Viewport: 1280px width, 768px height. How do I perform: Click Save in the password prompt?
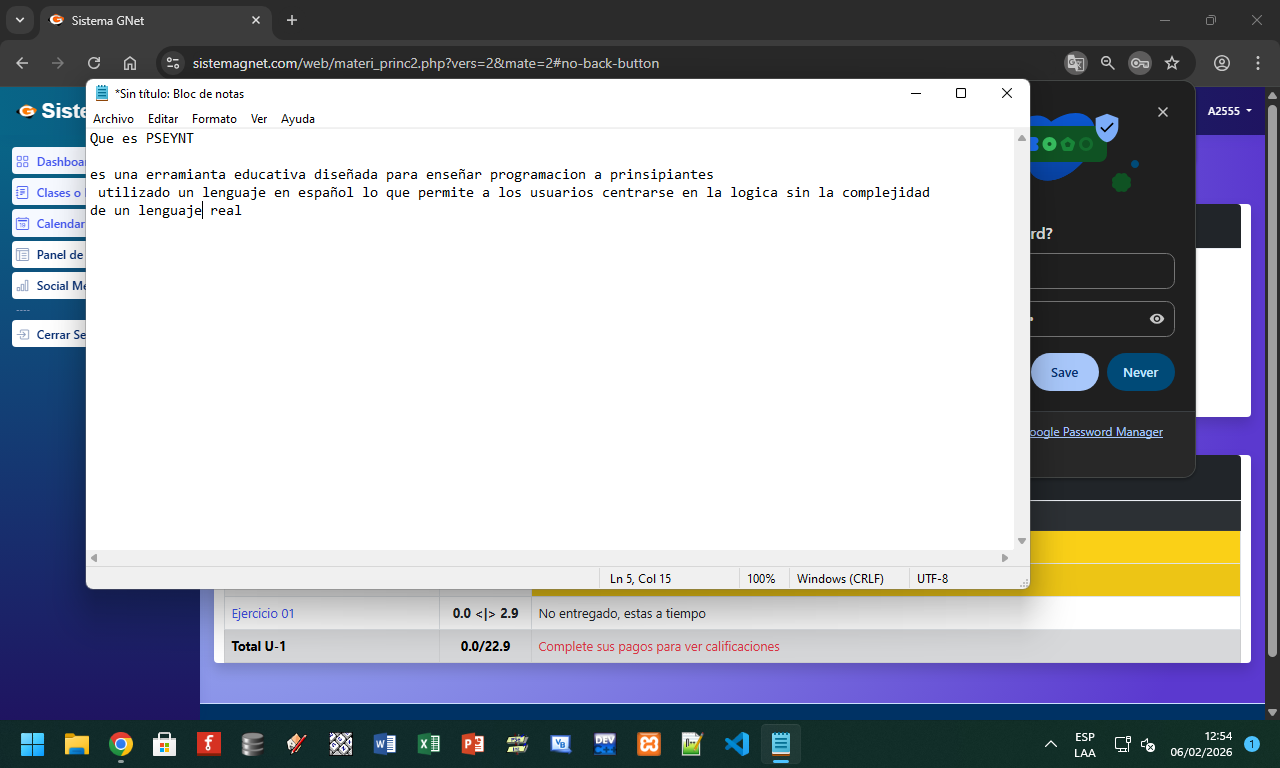1064,372
